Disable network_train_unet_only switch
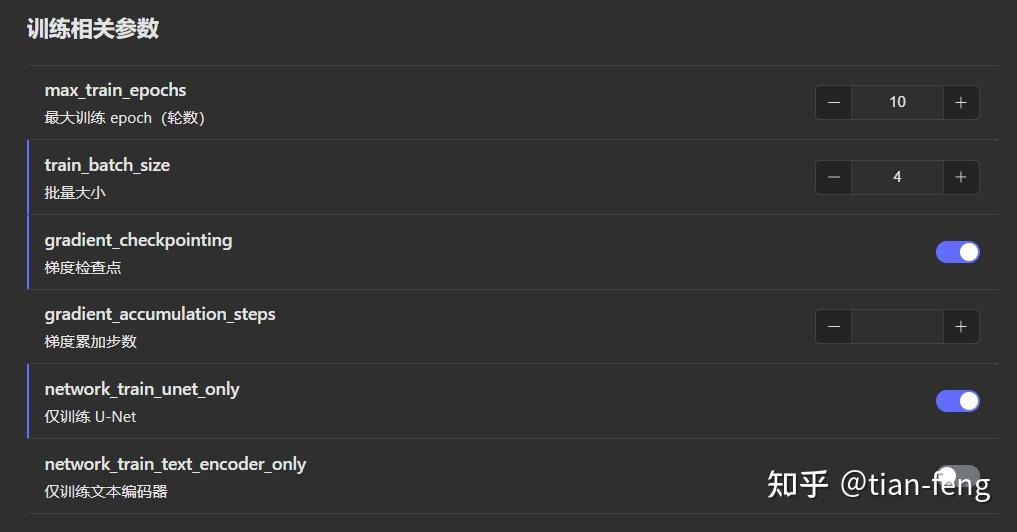Screen dimensions: 1017x532 pos(957,401)
